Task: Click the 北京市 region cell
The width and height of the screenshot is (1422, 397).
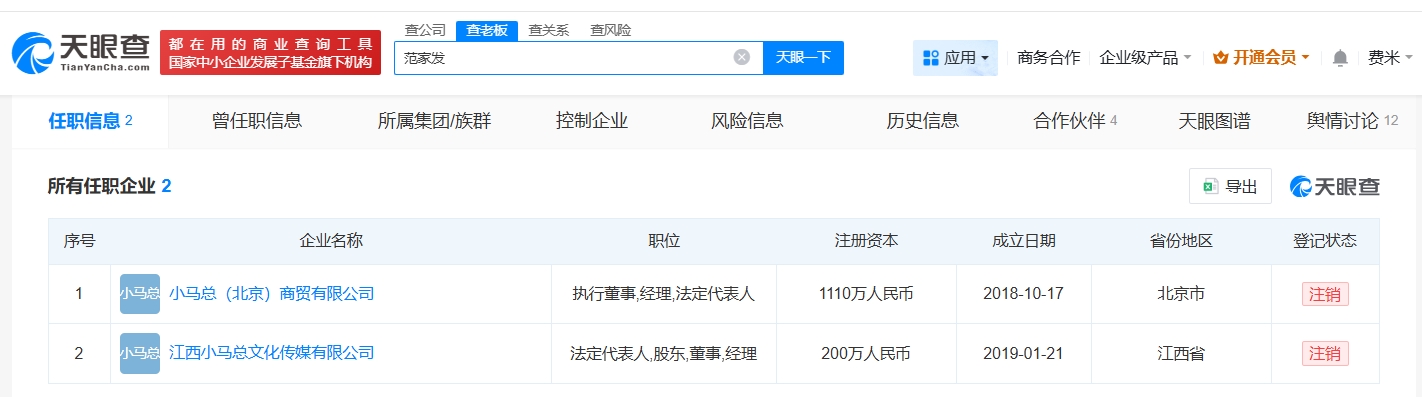Action: point(1181,294)
